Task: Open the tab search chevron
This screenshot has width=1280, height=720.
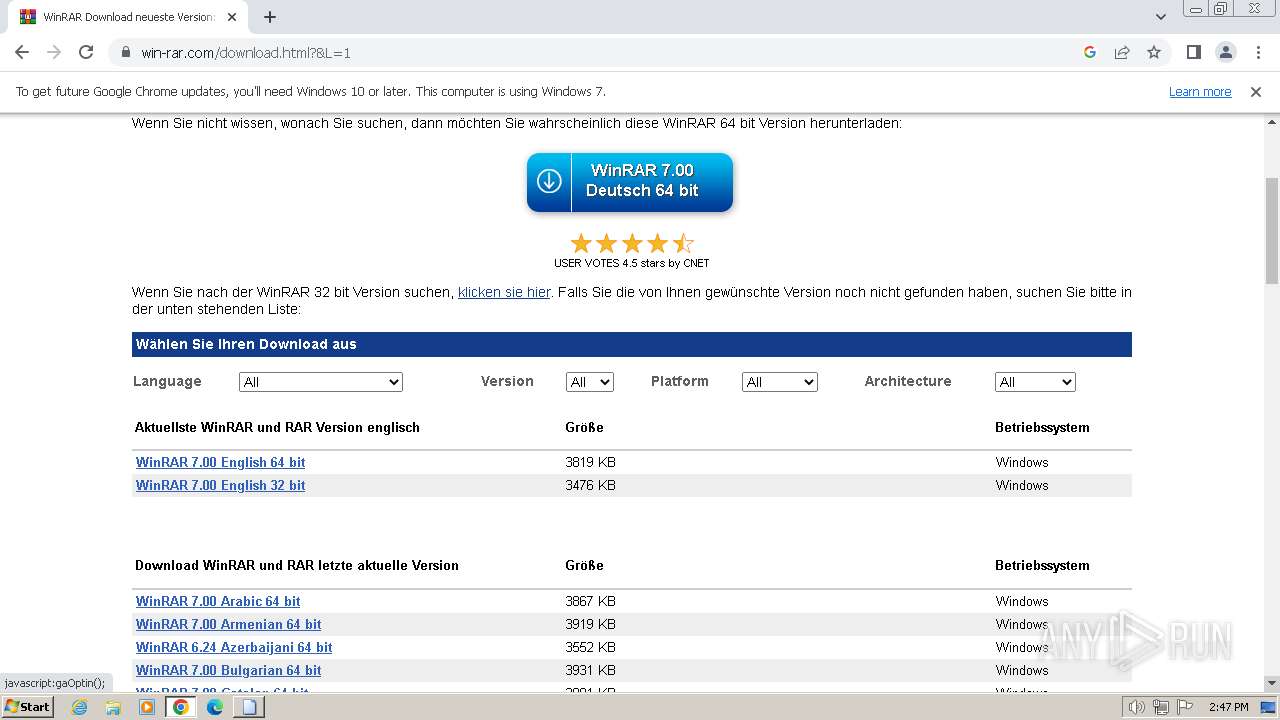Action: [x=1161, y=17]
